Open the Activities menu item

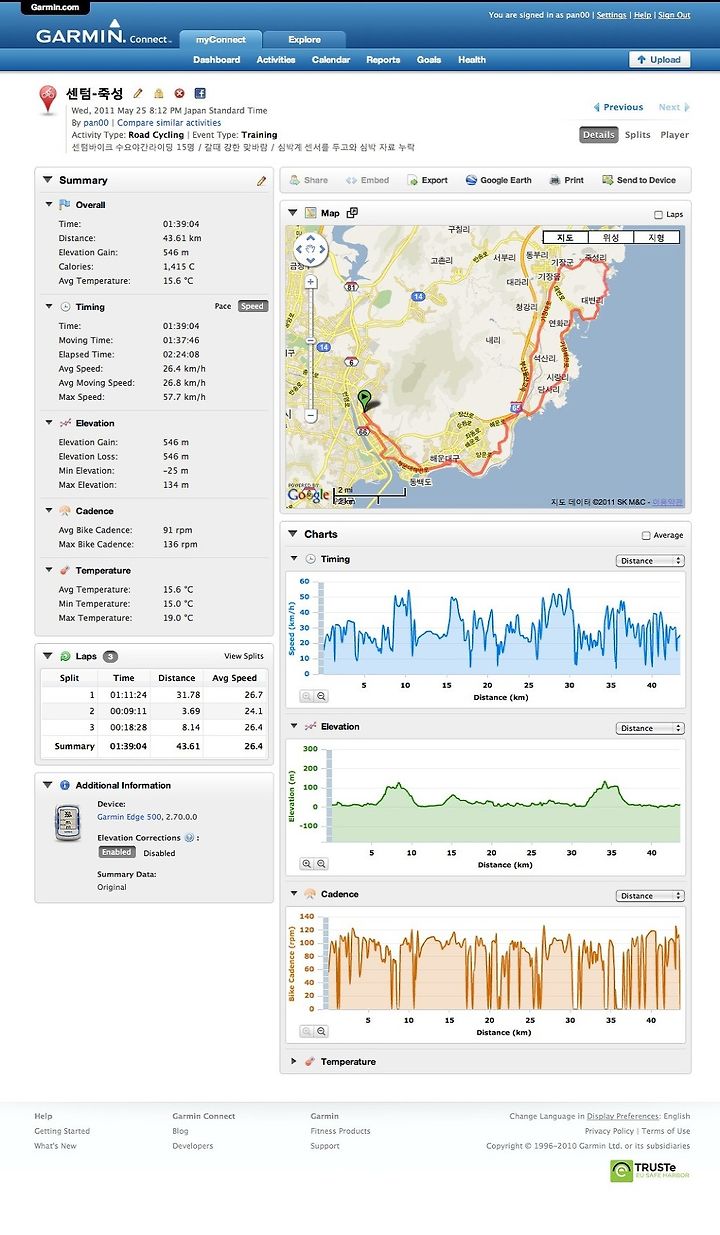click(276, 60)
